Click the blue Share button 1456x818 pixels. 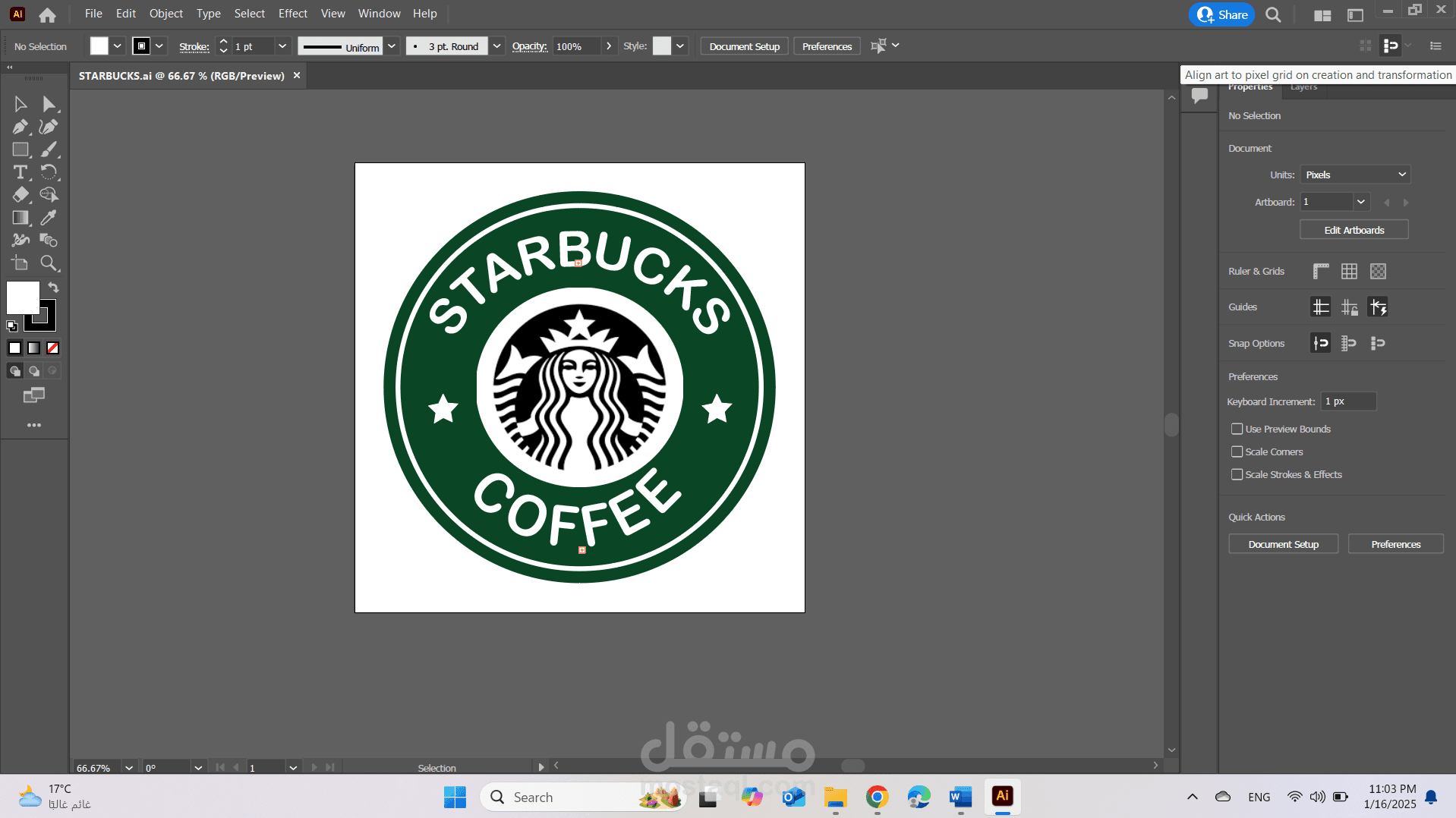coord(1221,14)
